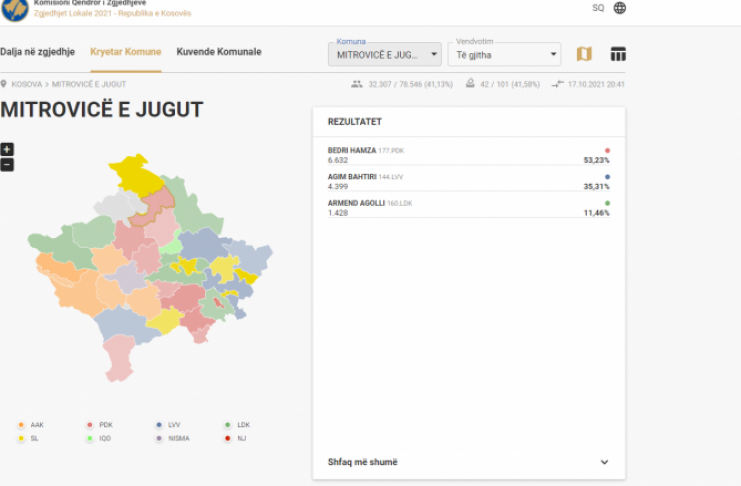
Task: Click the SQ language selector
Action: click(598, 8)
